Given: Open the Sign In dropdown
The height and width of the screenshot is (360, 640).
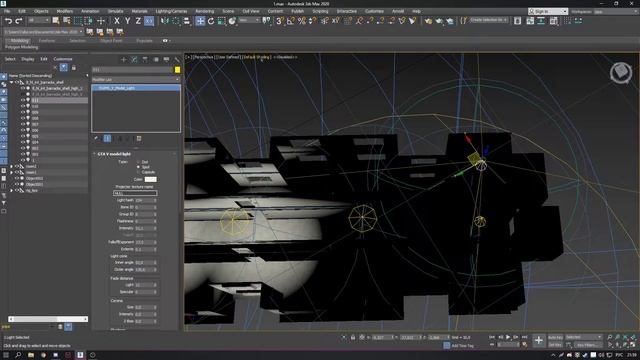Looking at the screenshot, I should coord(548,11).
